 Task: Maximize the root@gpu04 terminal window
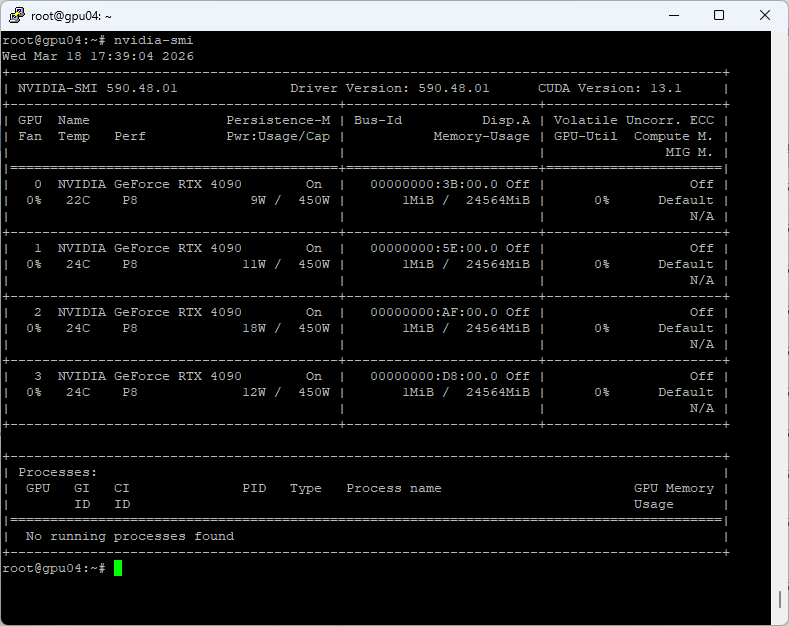tap(718, 16)
